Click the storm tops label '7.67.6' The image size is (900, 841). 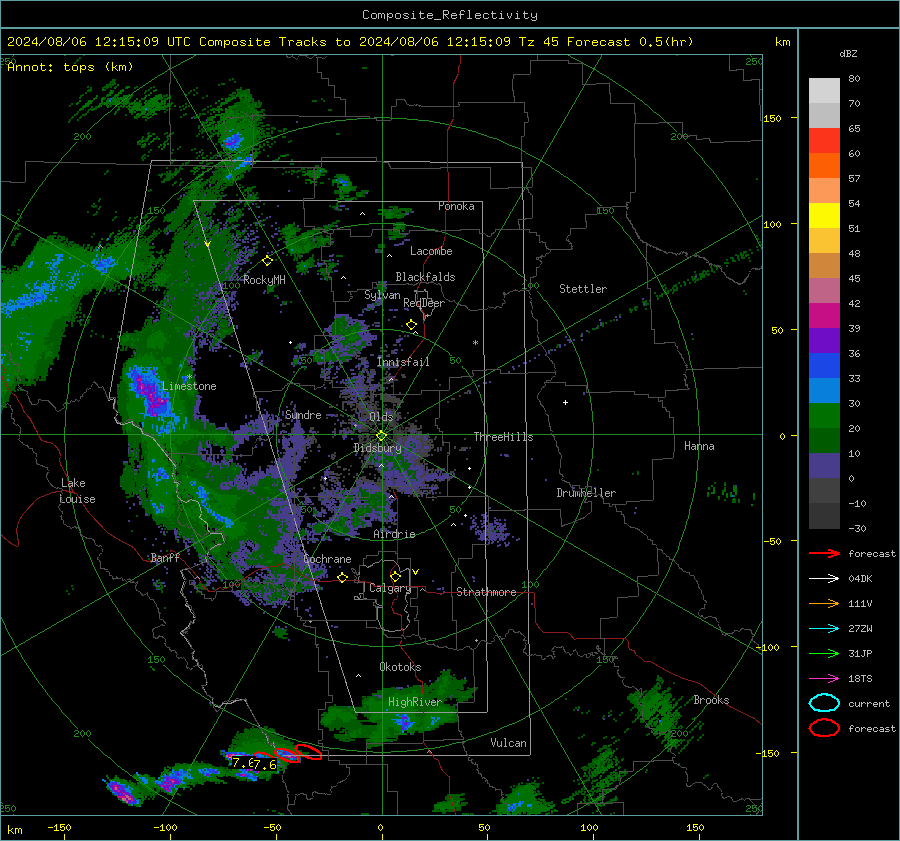[254, 764]
